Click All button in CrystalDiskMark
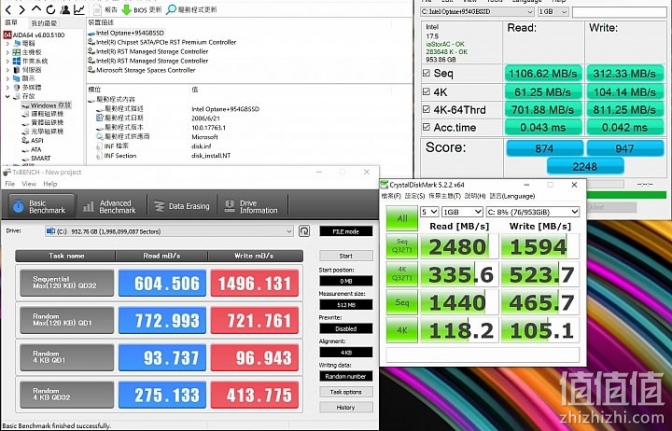 (402, 218)
